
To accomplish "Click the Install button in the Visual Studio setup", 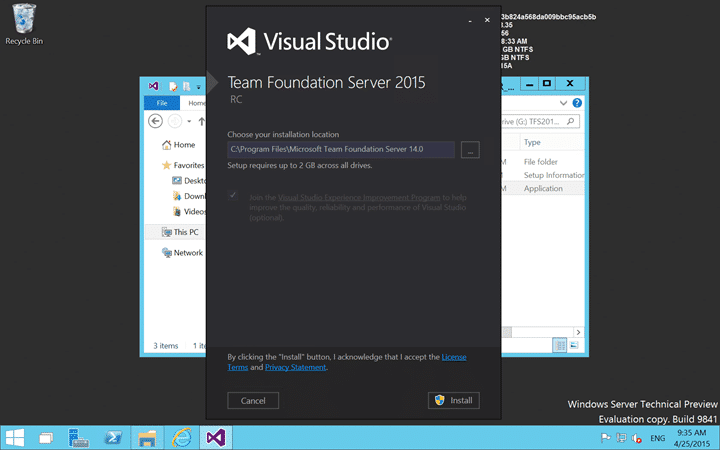I will [x=454, y=400].
